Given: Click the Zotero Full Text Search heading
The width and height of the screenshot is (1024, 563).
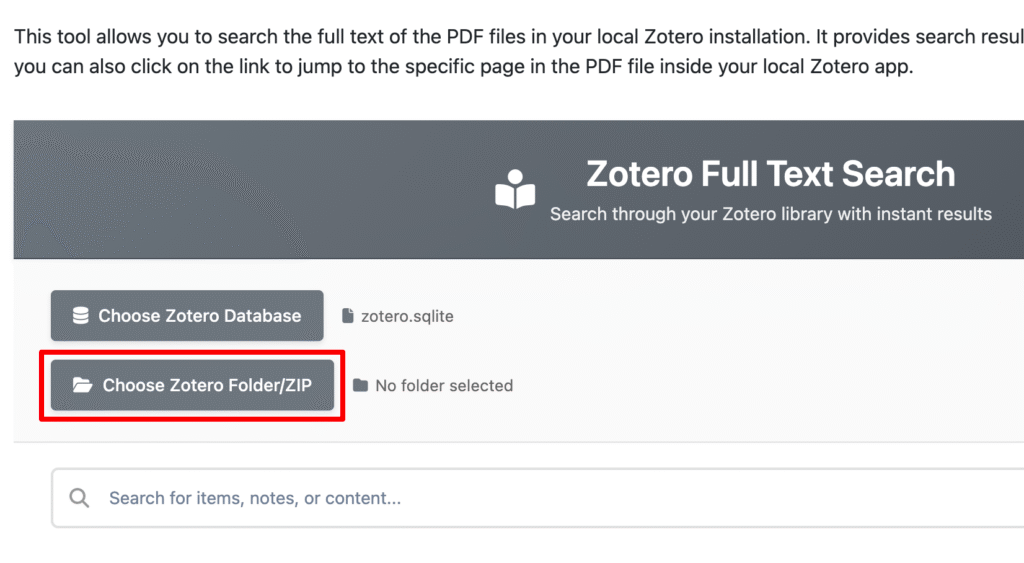Looking at the screenshot, I should pyautogui.click(x=770, y=174).
